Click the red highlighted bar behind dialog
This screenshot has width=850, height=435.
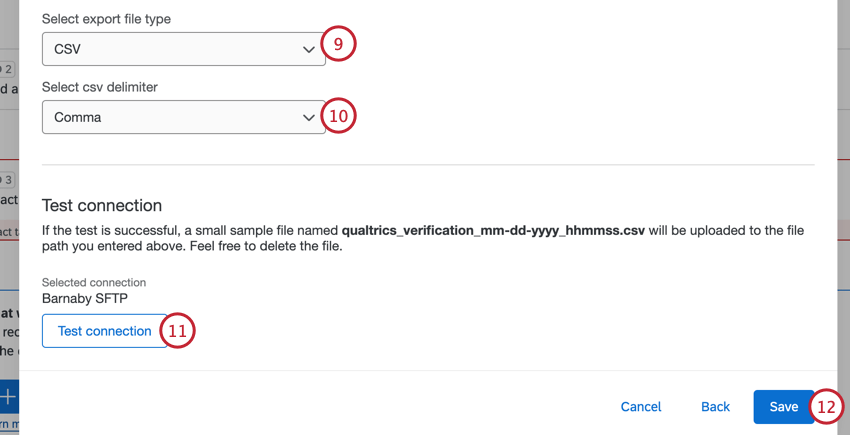coord(9,231)
